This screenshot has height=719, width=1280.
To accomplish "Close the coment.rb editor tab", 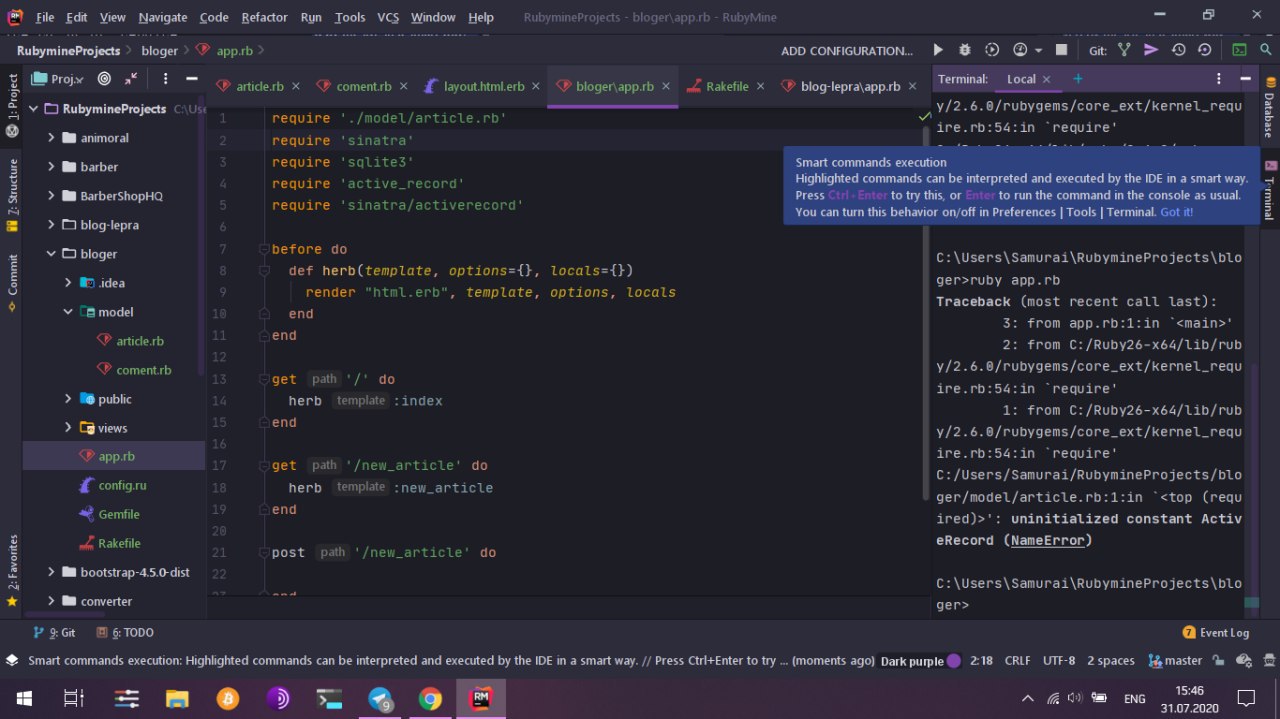I will pos(402,86).
